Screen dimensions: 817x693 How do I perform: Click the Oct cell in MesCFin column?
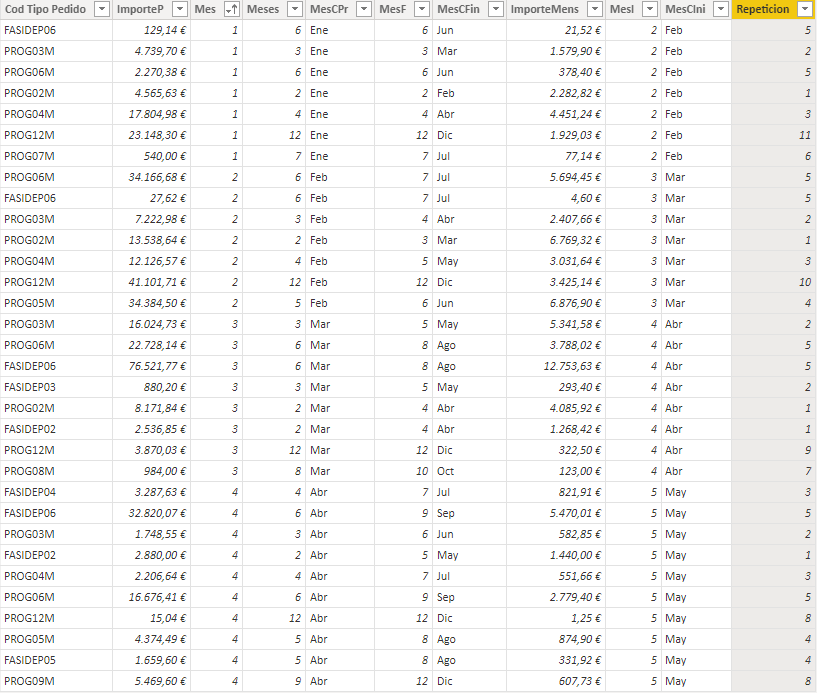469,471
